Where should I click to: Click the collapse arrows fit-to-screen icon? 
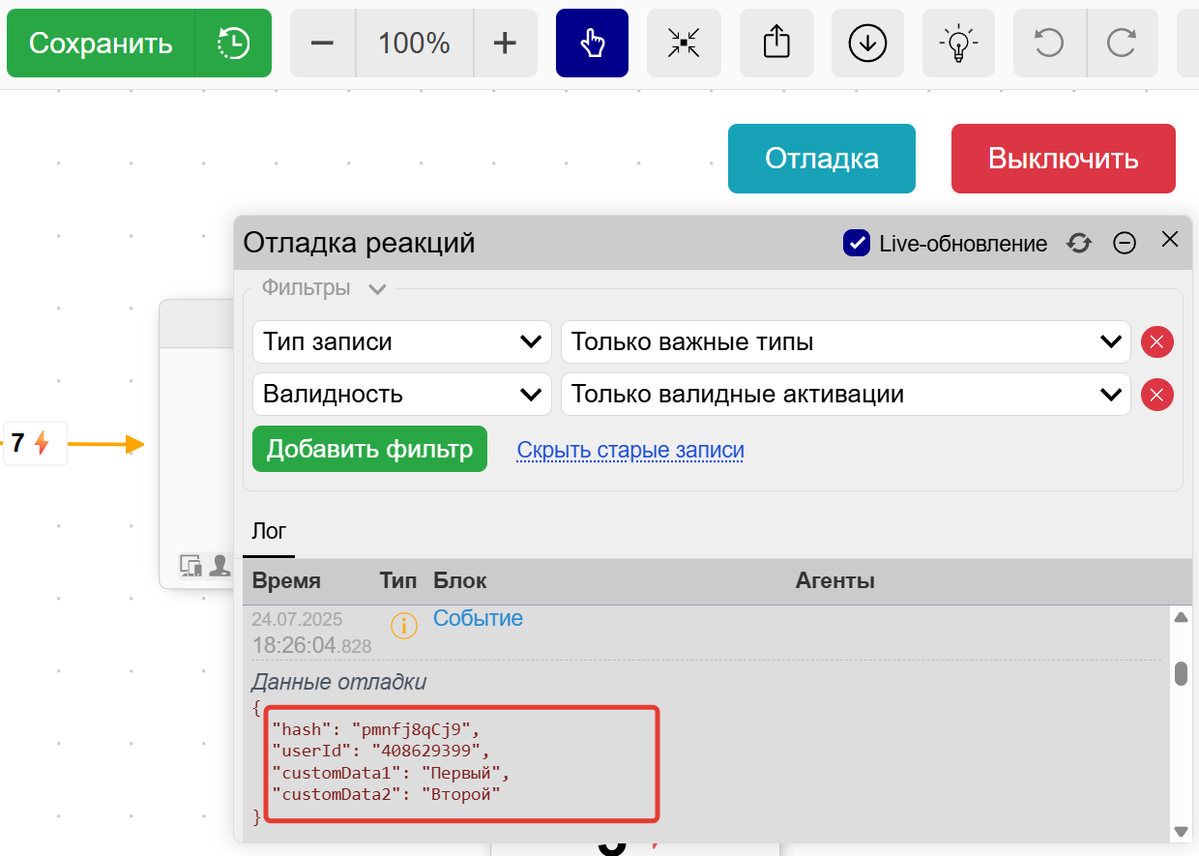click(684, 43)
